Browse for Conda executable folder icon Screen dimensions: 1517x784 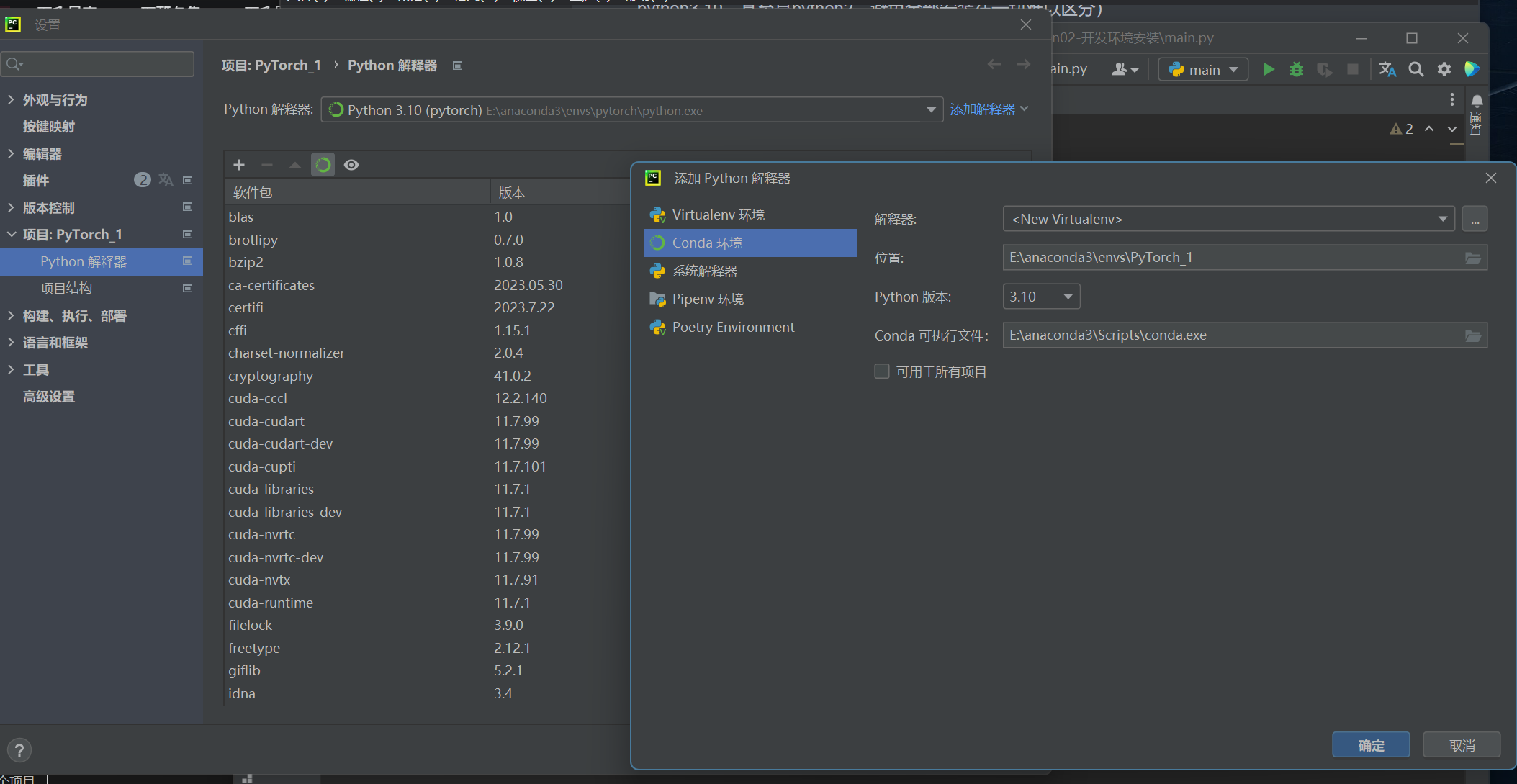click(1473, 335)
